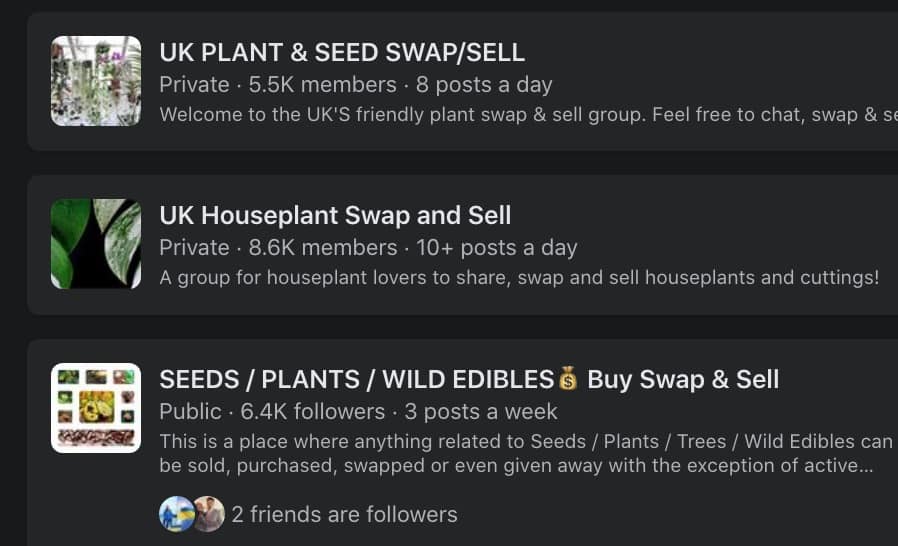
Task: Click '10+ posts a day' activity text
Action: [497, 248]
